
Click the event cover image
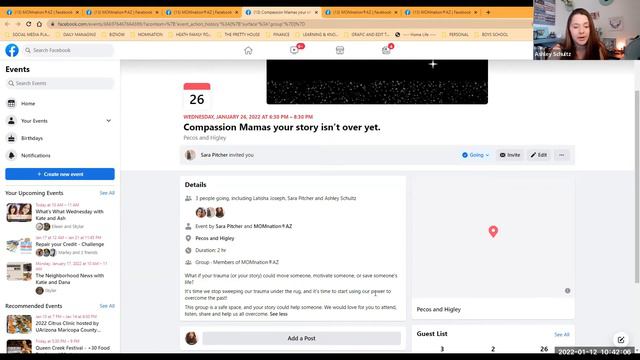(377, 82)
